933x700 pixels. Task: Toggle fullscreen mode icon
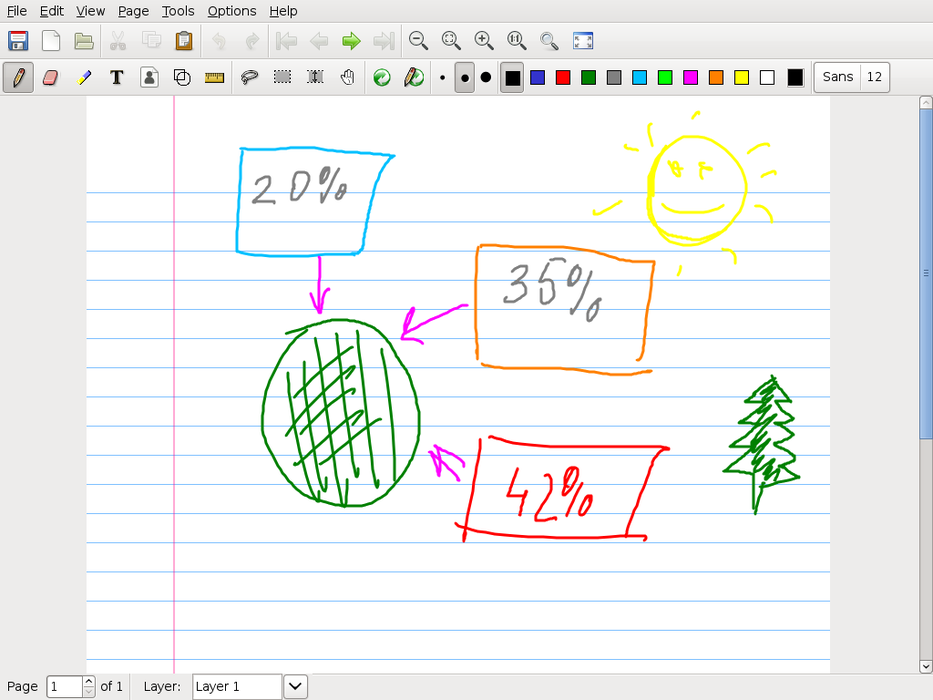[x=583, y=41]
